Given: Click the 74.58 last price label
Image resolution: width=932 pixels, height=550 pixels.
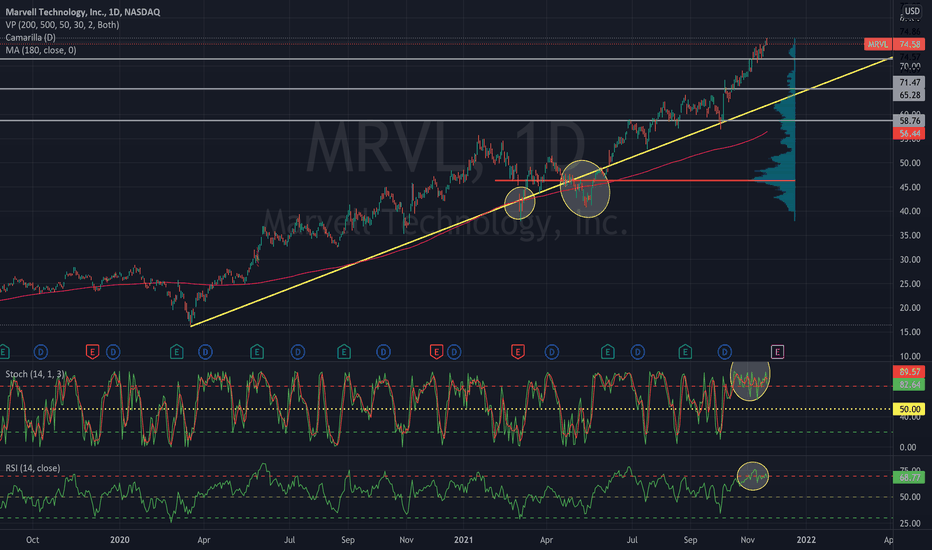Looking at the screenshot, I should [x=909, y=45].
